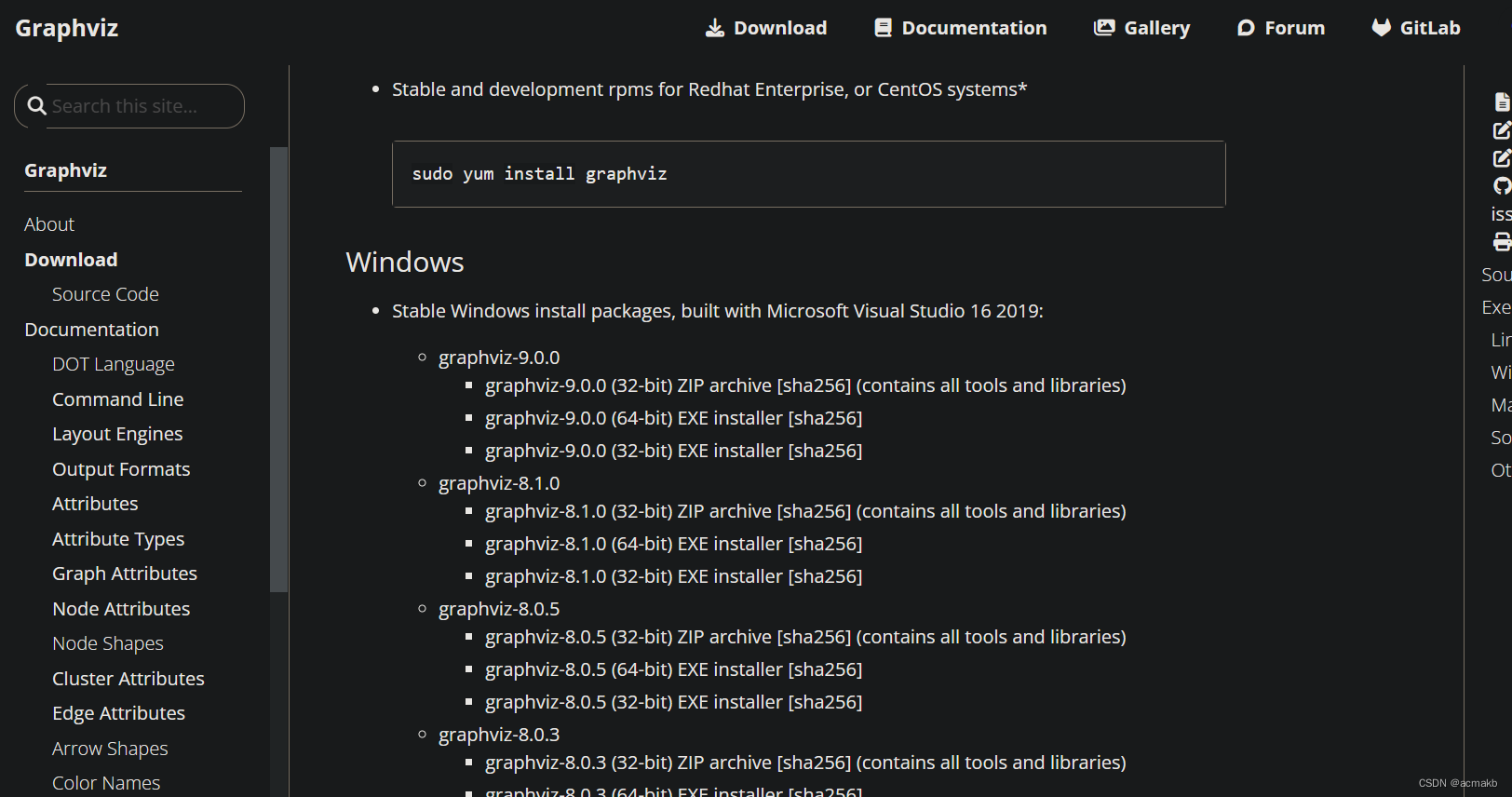The image size is (1512, 797).
Task: Download graphviz-8.0.3 (32-bit) ZIP archive
Action: (x=628, y=763)
